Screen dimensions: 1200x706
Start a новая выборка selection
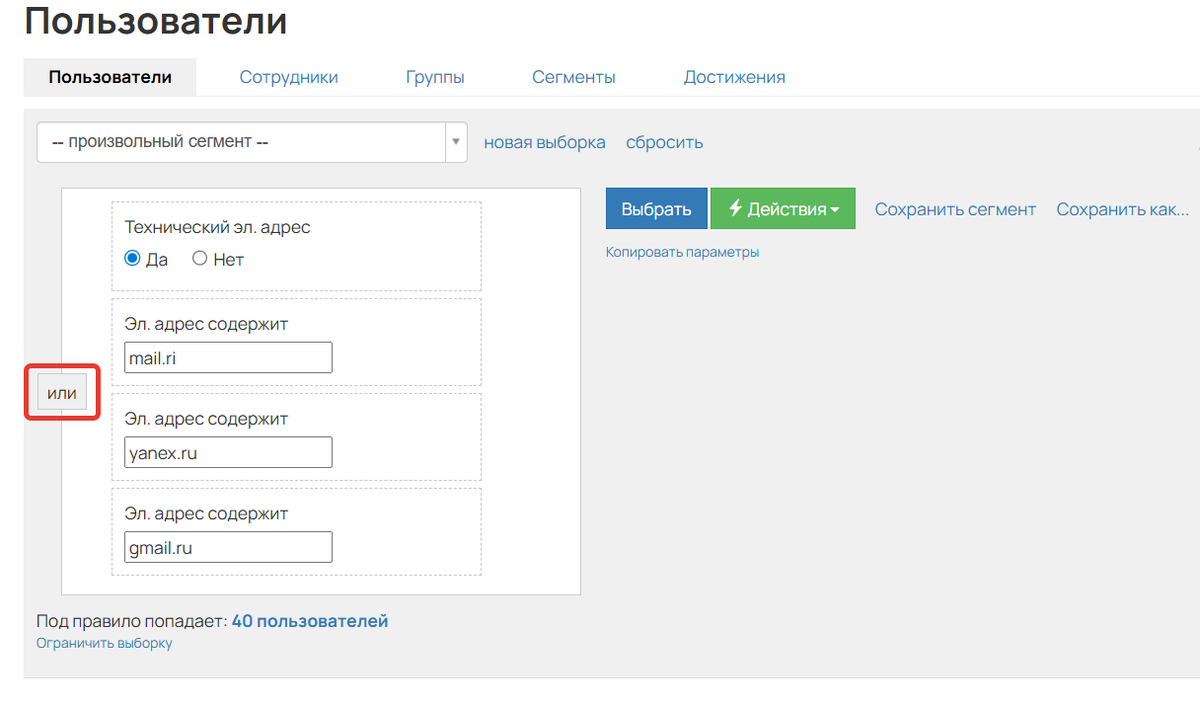(544, 142)
